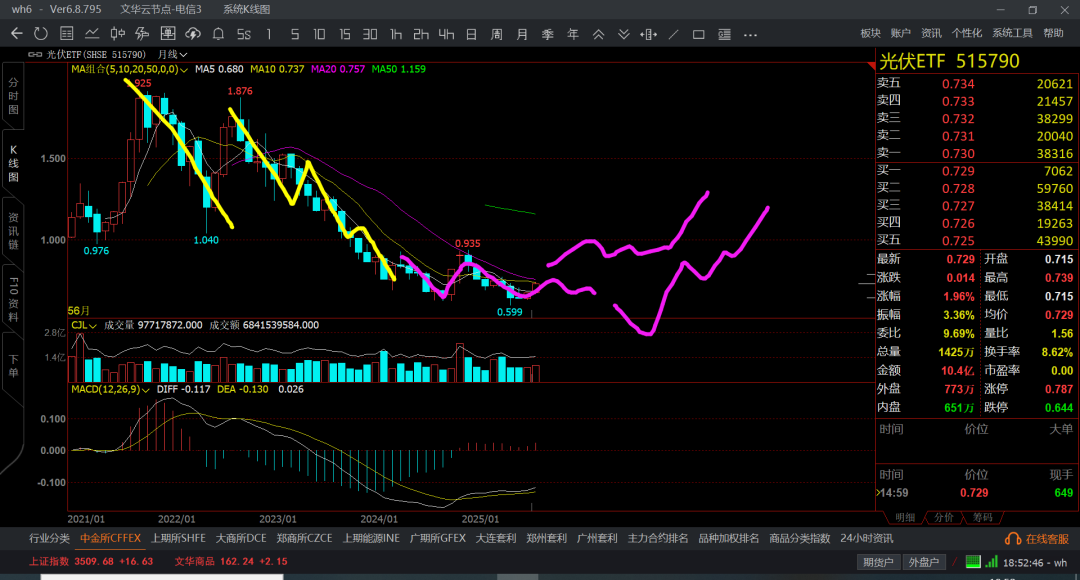
Task: Open the 板块 menu
Action: pos(871,33)
